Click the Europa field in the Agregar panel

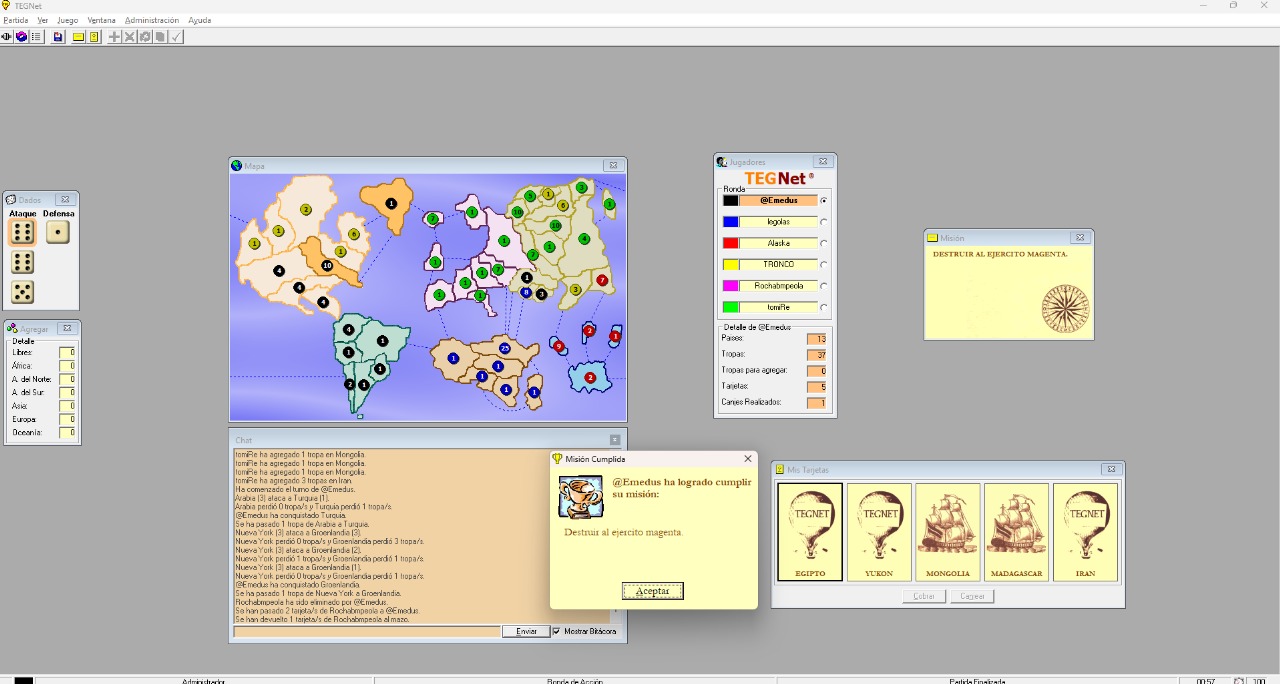67,419
